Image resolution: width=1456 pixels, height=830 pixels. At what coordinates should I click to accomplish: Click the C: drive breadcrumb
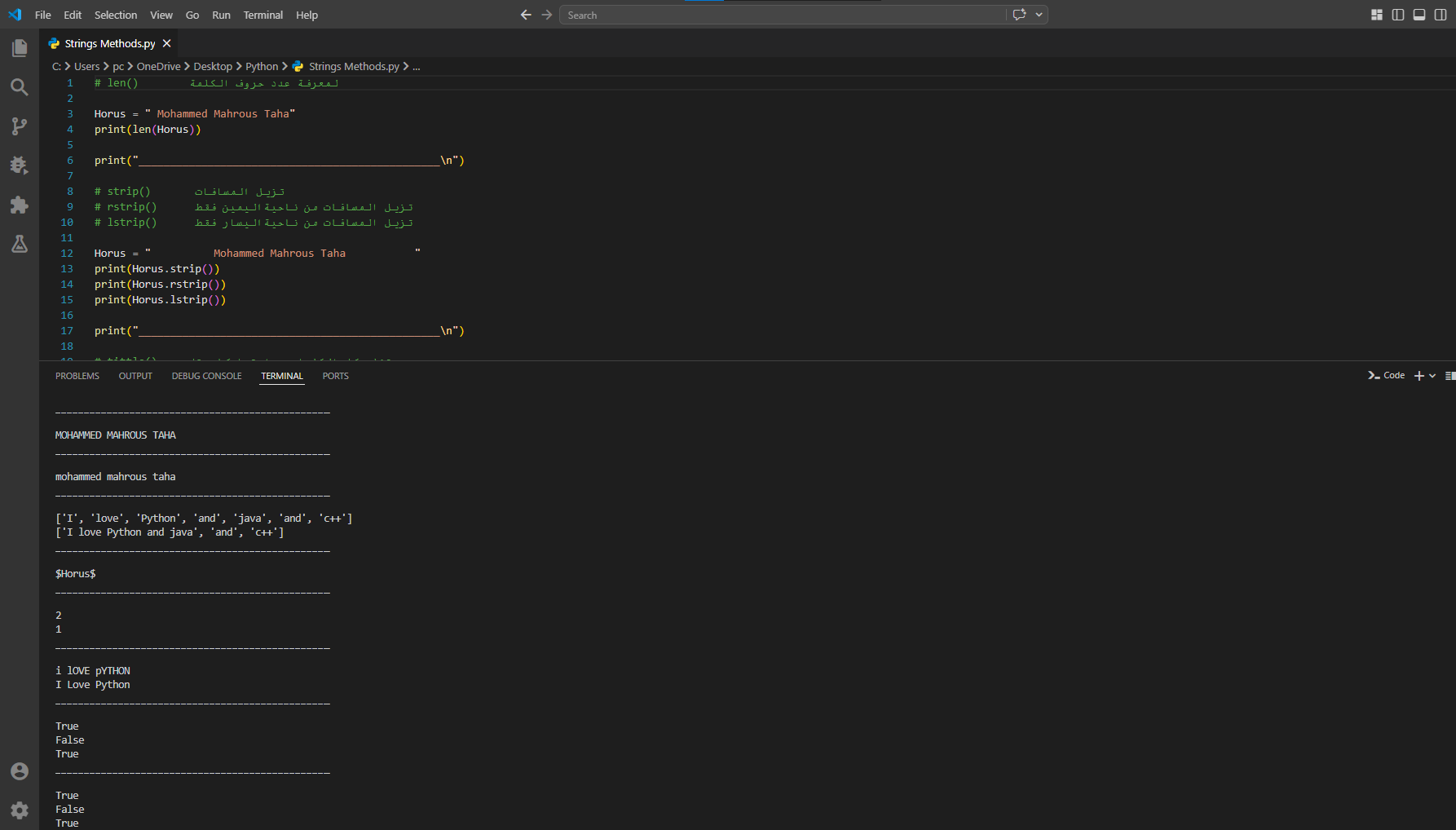(x=56, y=66)
